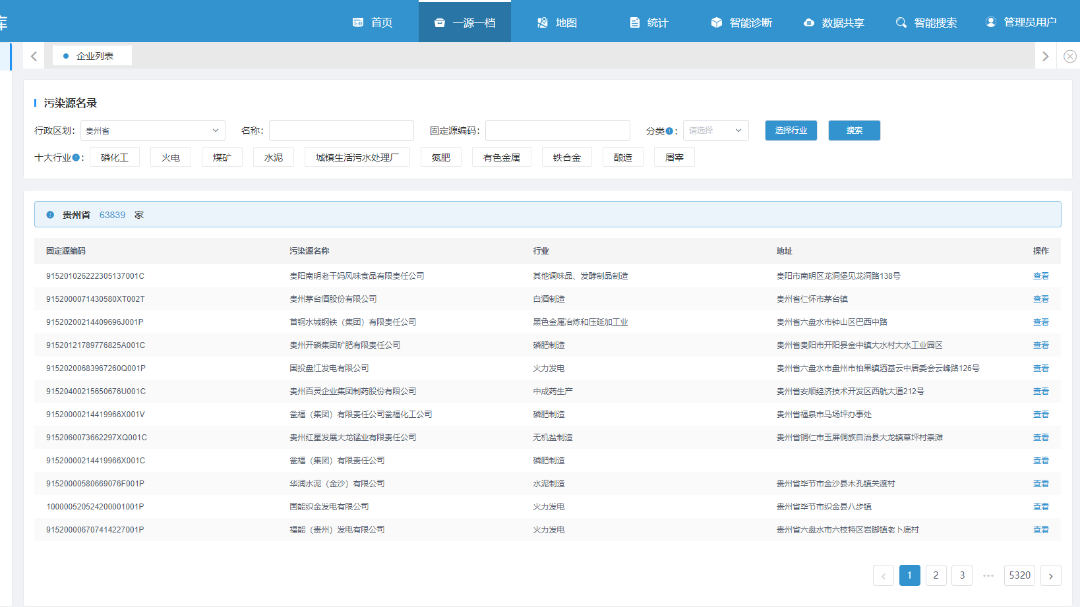Image resolution: width=1080 pixels, height=607 pixels.
Task: Open the 分类 请选择 dropdown
Action: [x=716, y=130]
